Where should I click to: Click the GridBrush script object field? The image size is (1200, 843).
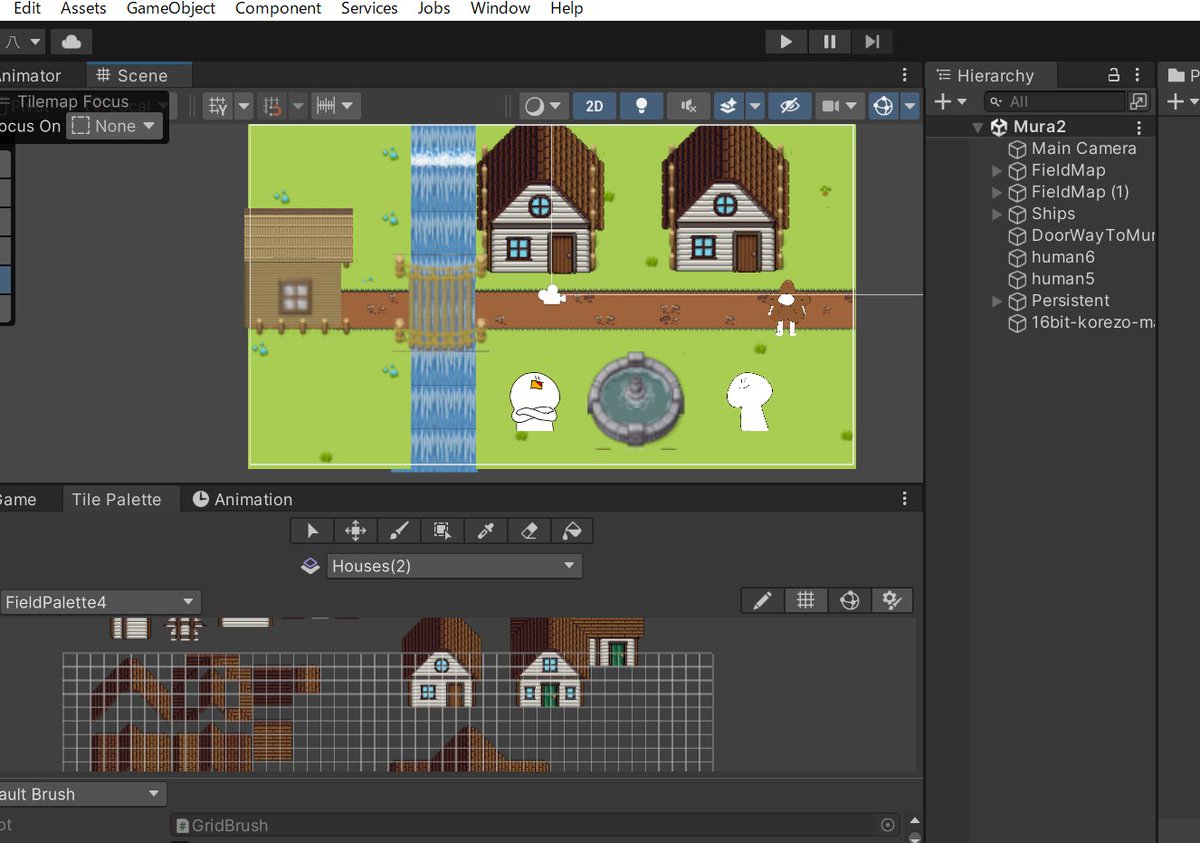535,826
